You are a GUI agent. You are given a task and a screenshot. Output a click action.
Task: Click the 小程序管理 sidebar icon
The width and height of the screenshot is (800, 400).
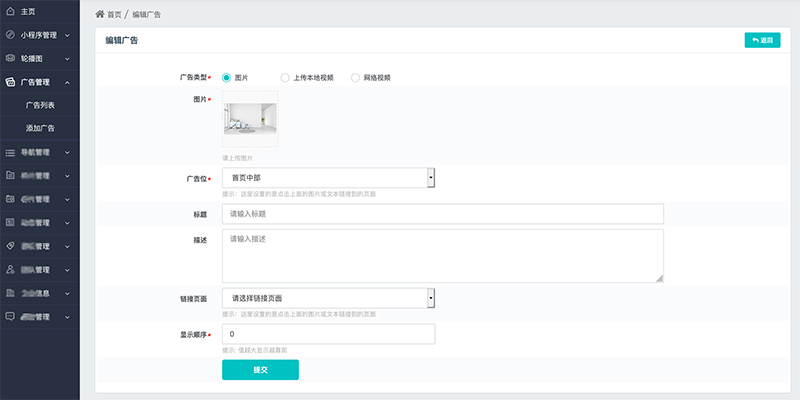tap(10, 35)
